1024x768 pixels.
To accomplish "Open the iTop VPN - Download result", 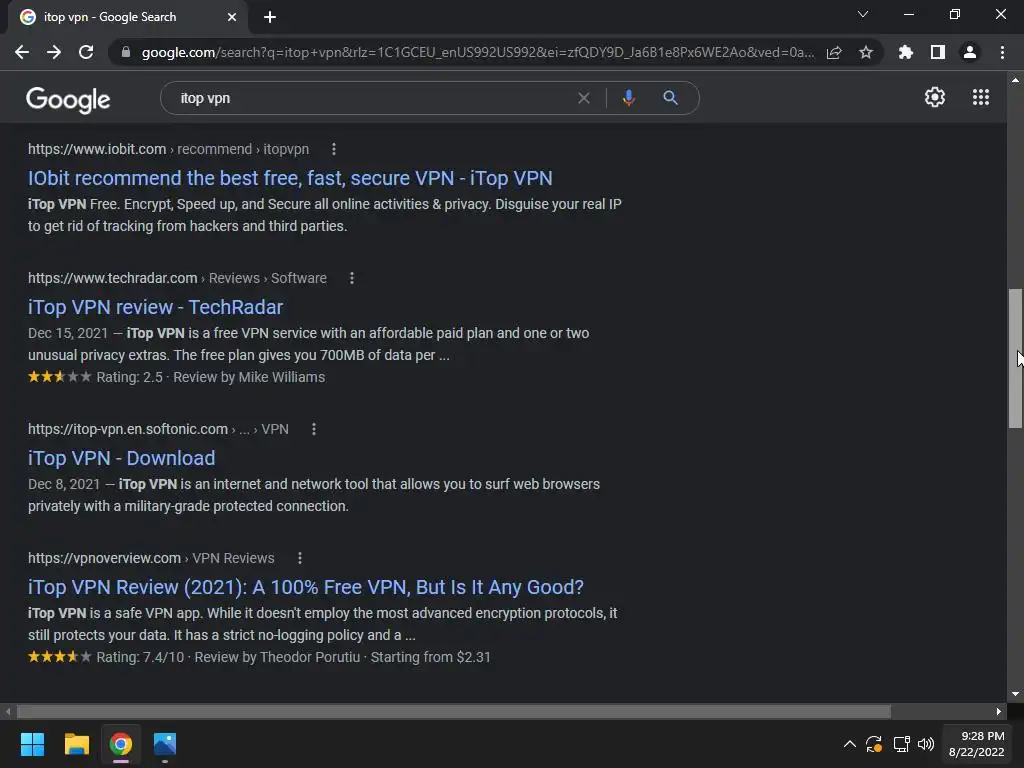I will [121, 458].
